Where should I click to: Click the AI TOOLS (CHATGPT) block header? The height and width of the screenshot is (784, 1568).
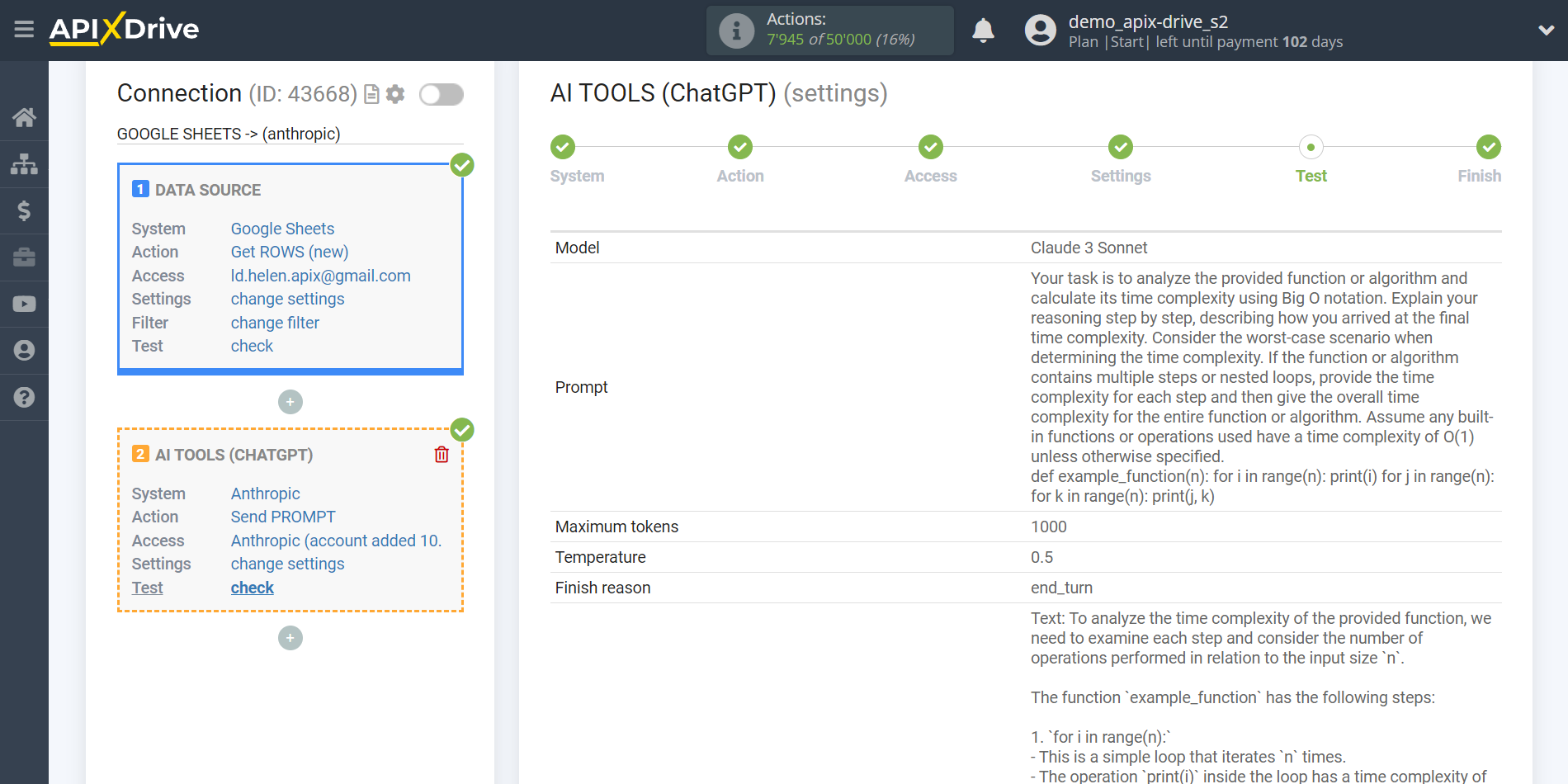click(x=234, y=455)
